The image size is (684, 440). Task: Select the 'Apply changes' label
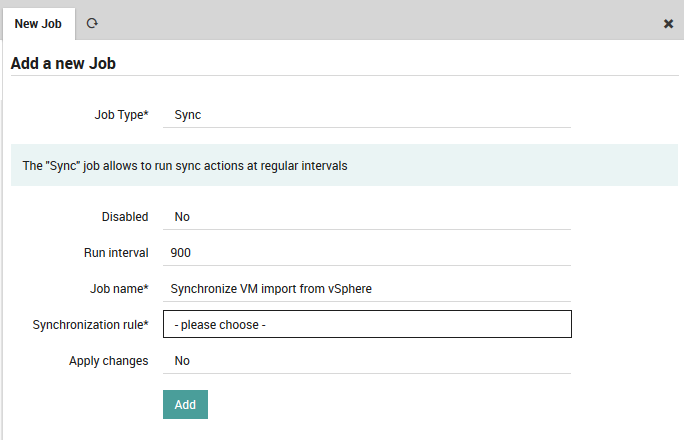point(108,361)
